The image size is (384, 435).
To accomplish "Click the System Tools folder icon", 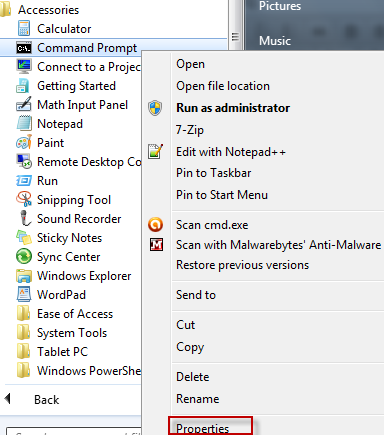I will 24,333.
